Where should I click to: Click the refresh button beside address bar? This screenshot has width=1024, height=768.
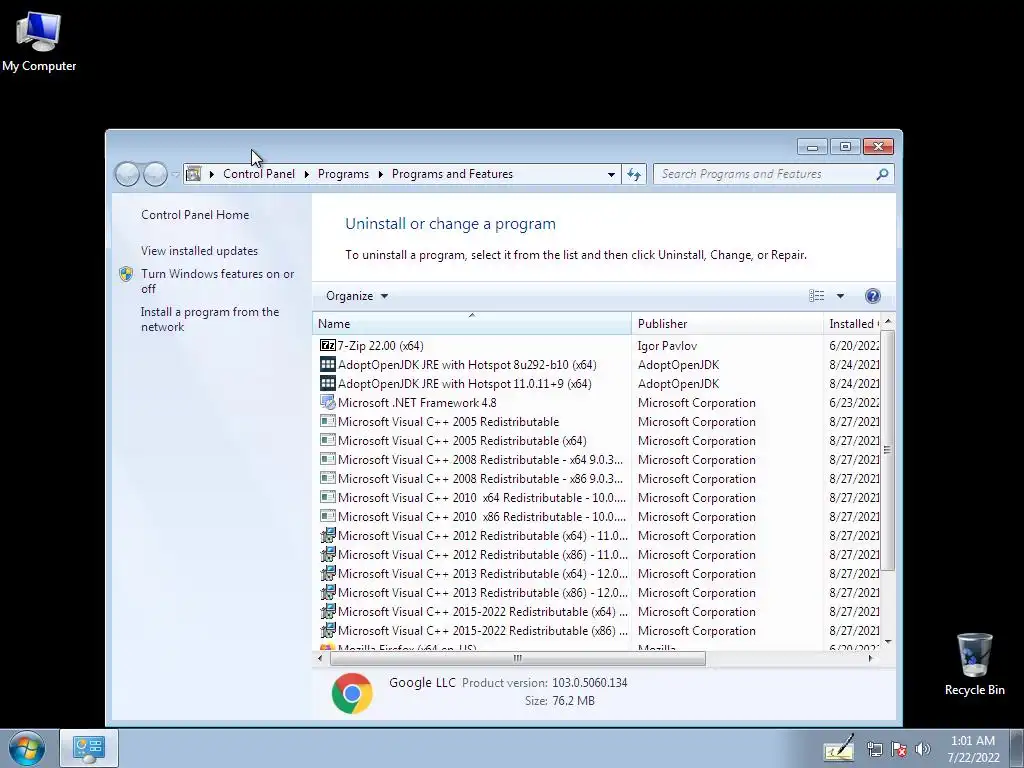(x=633, y=174)
